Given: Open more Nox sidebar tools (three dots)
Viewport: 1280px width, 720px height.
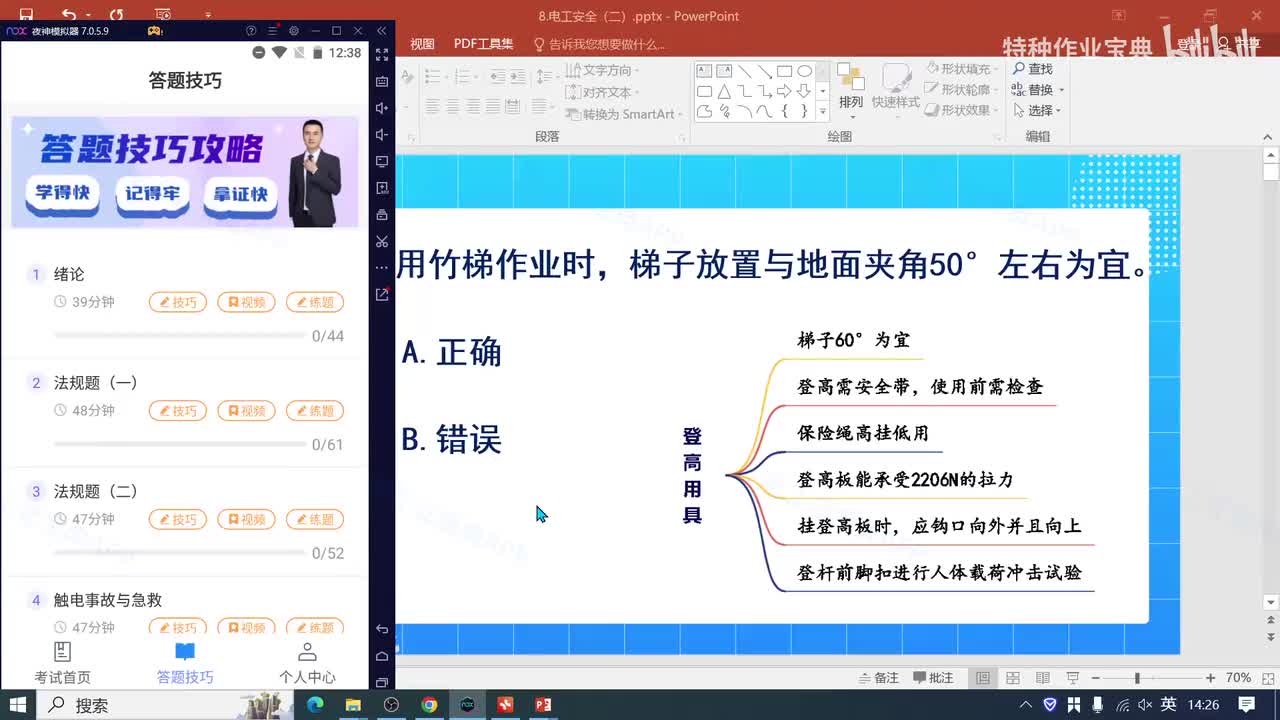Looking at the screenshot, I should pos(382,268).
